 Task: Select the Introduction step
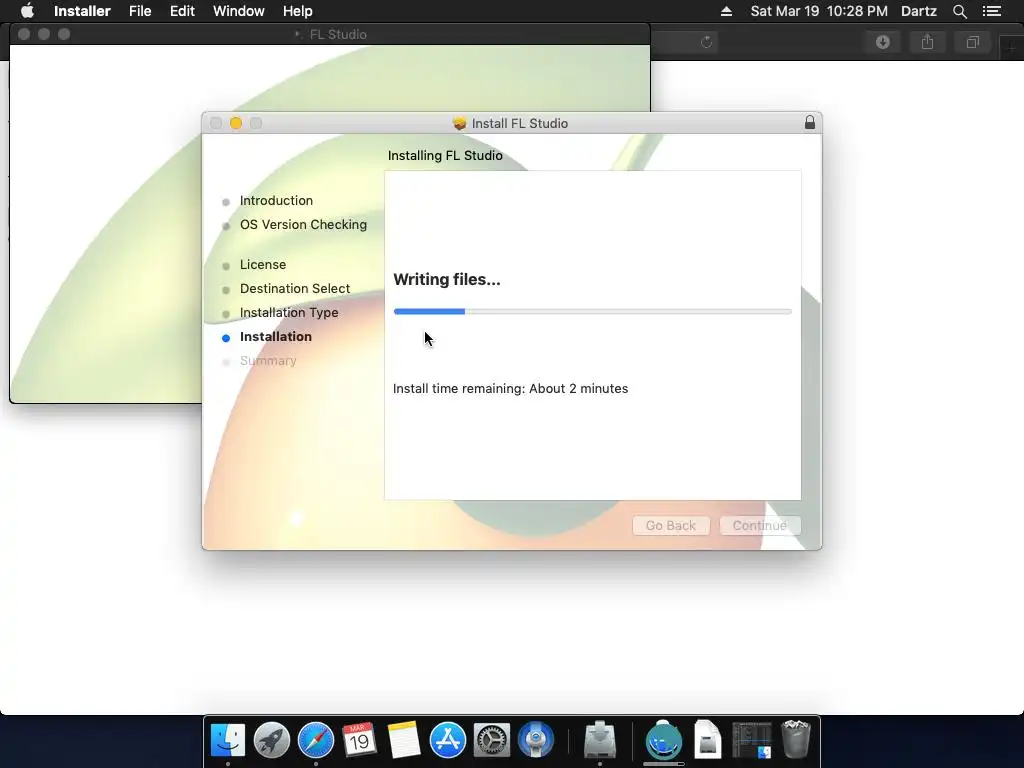(x=276, y=200)
